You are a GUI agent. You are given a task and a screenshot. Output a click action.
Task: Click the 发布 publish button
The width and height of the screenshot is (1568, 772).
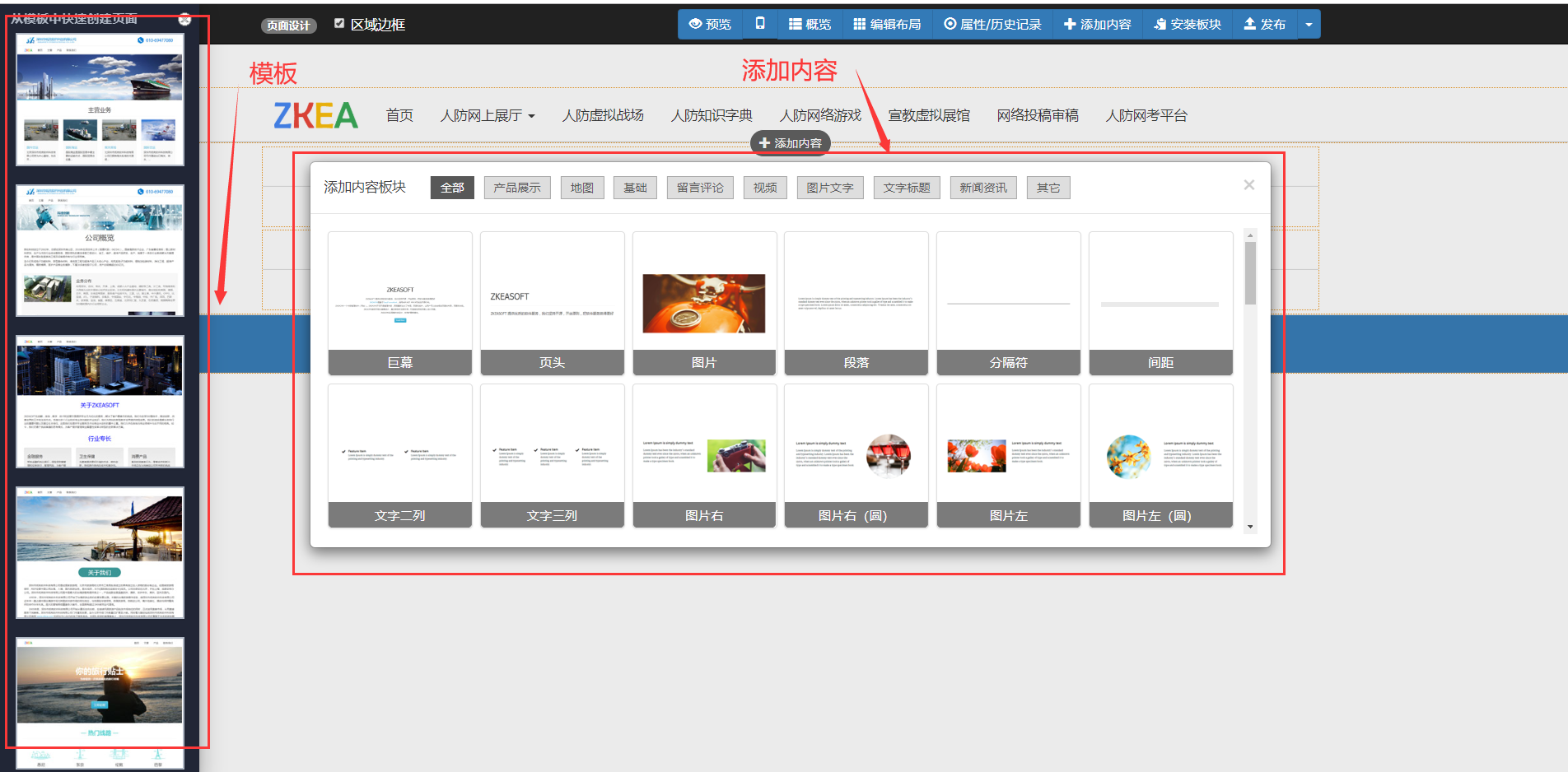pyautogui.click(x=1265, y=25)
